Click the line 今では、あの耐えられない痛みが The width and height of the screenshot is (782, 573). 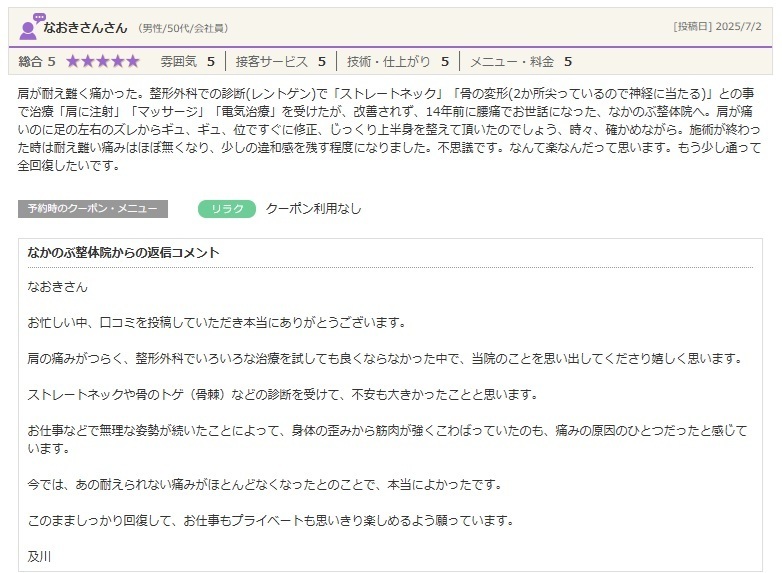click(265, 484)
